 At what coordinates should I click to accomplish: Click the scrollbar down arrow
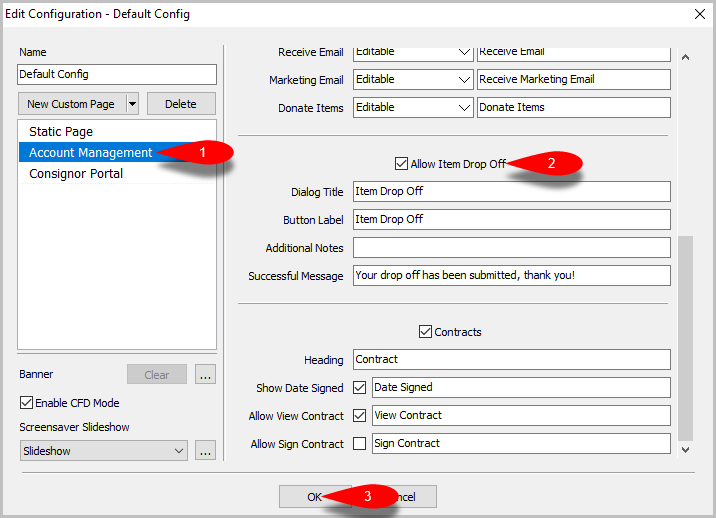[x=685, y=450]
